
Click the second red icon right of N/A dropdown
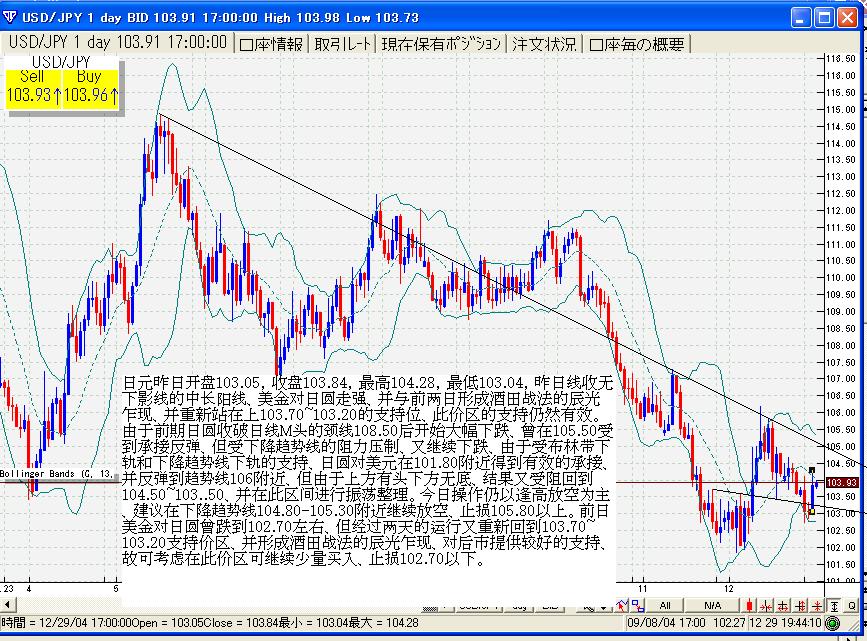click(x=765, y=605)
